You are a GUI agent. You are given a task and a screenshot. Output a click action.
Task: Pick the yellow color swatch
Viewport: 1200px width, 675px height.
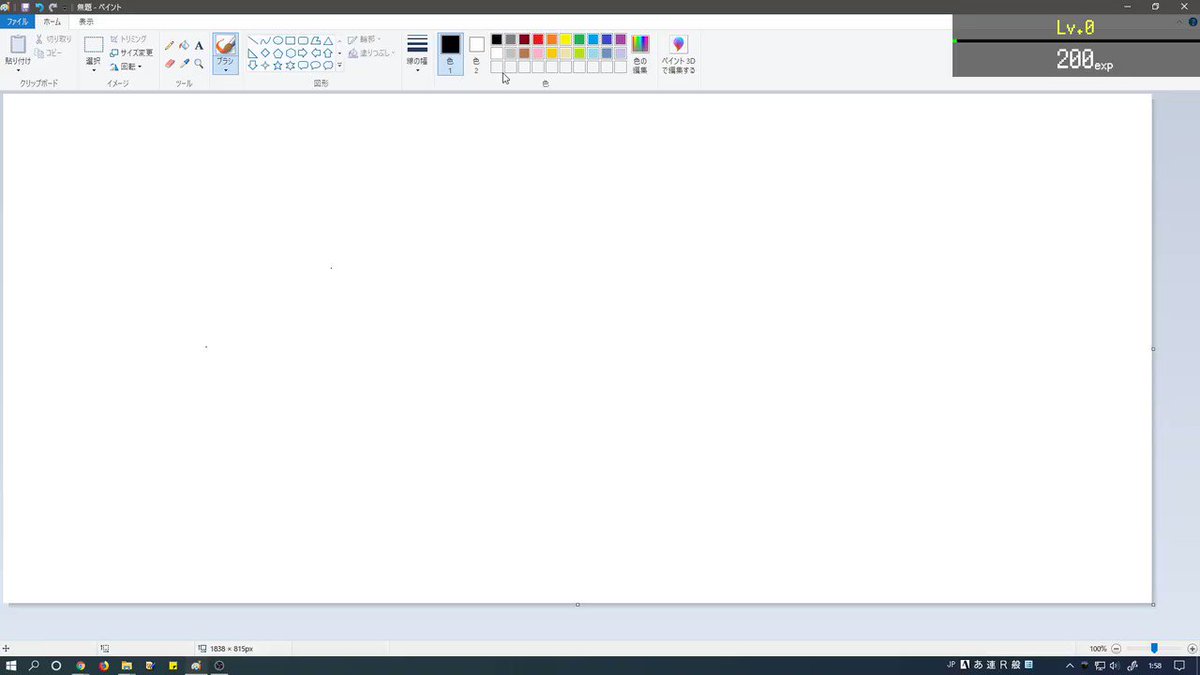(565, 39)
